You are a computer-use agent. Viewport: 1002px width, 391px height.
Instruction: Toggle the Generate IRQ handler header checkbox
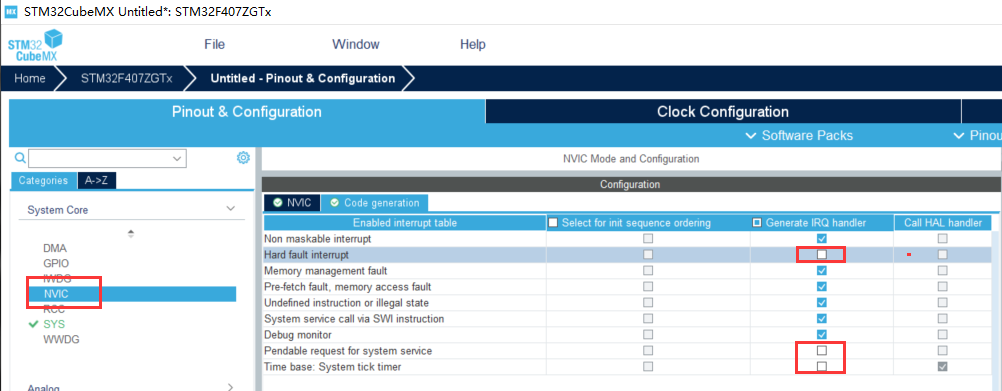(x=757, y=222)
